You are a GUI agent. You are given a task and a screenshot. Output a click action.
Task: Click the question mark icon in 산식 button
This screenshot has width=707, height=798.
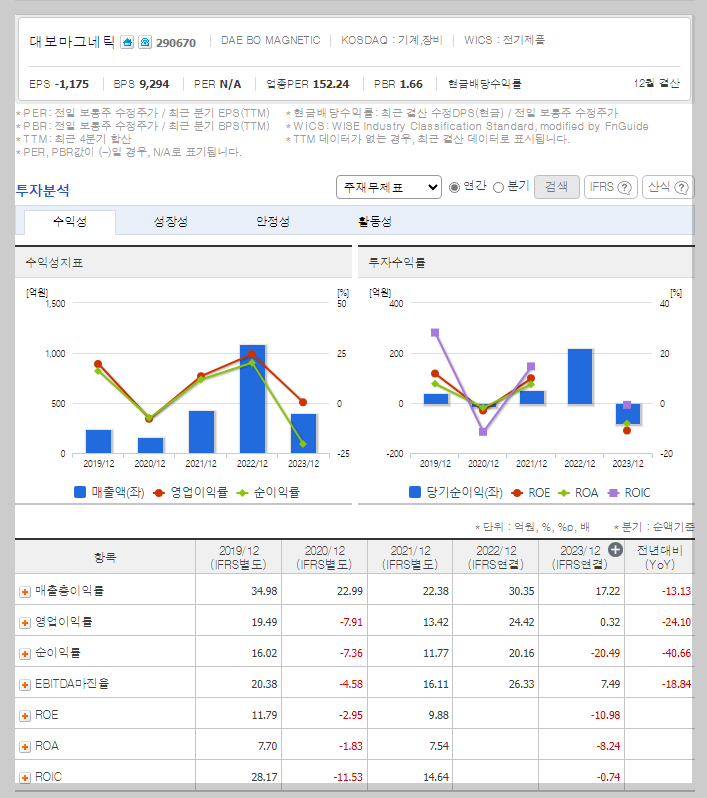pos(681,187)
